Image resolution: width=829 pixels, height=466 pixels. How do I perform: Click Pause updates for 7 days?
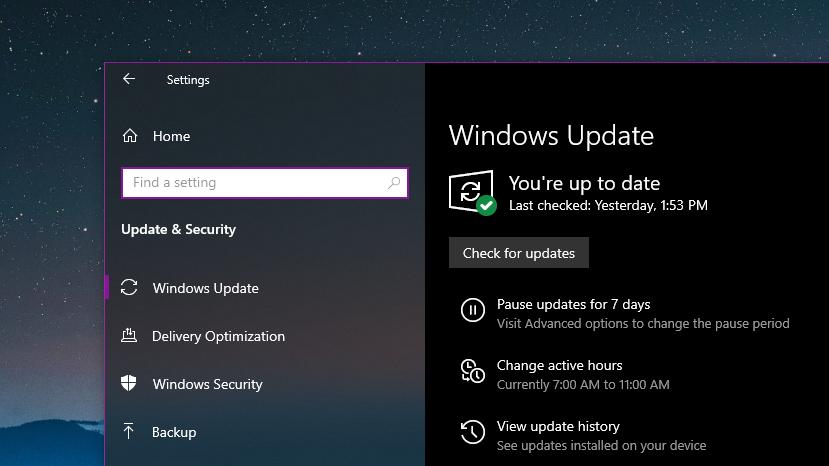tap(574, 304)
